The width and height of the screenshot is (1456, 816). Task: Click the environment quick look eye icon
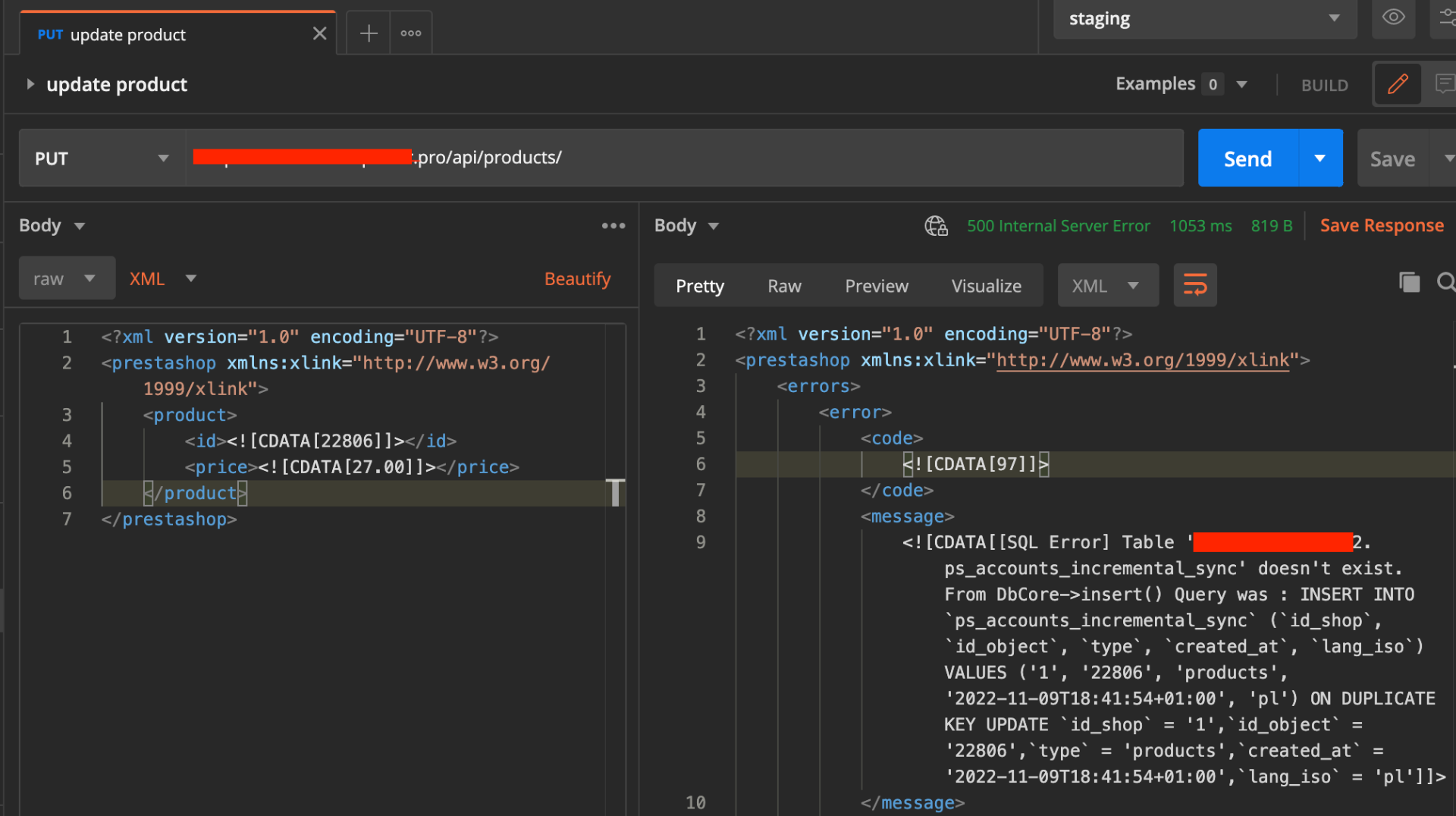tap(1393, 17)
